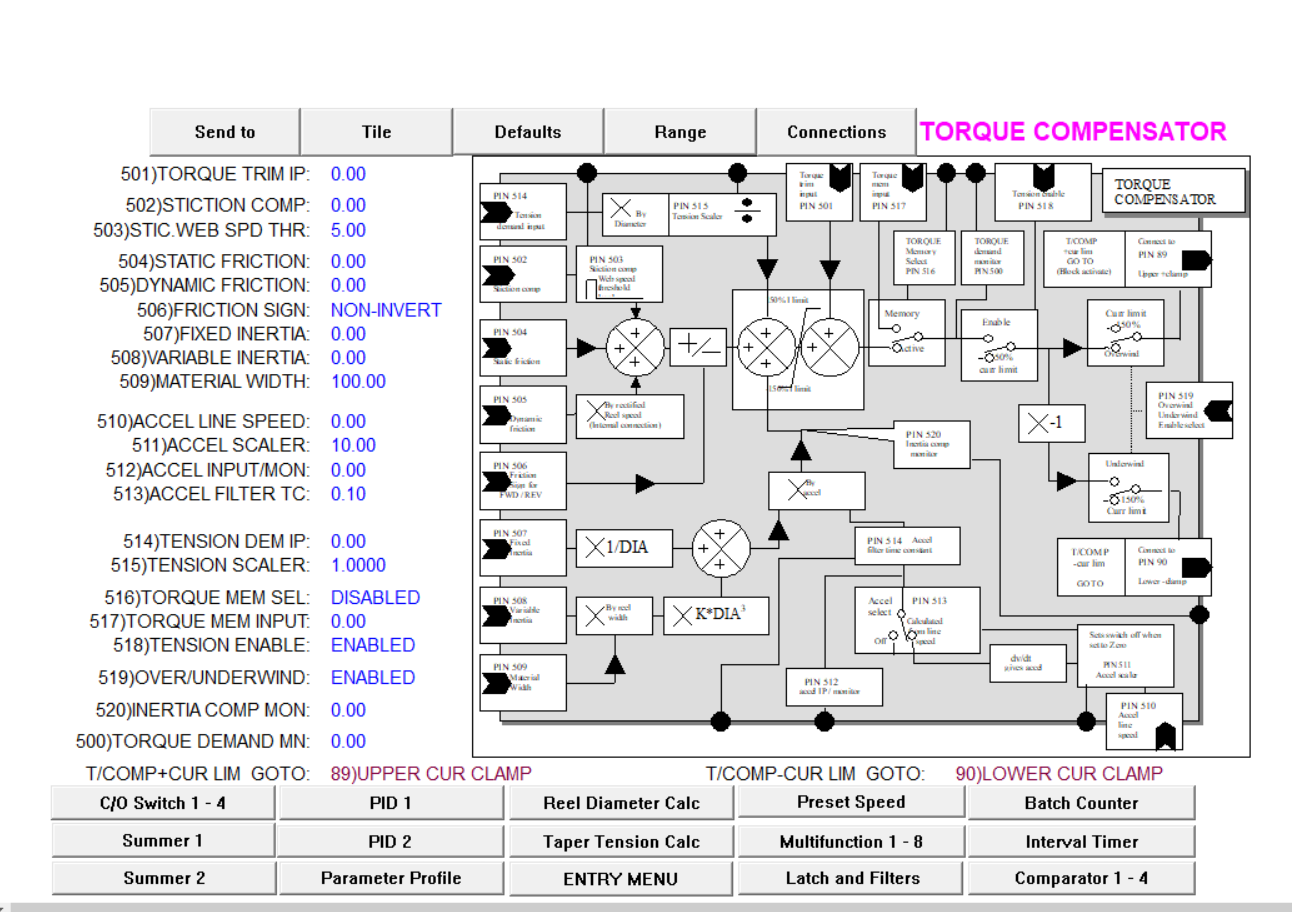Click the TENSION SCALER value 1.0000
1292x912 pixels.
click(x=358, y=566)
